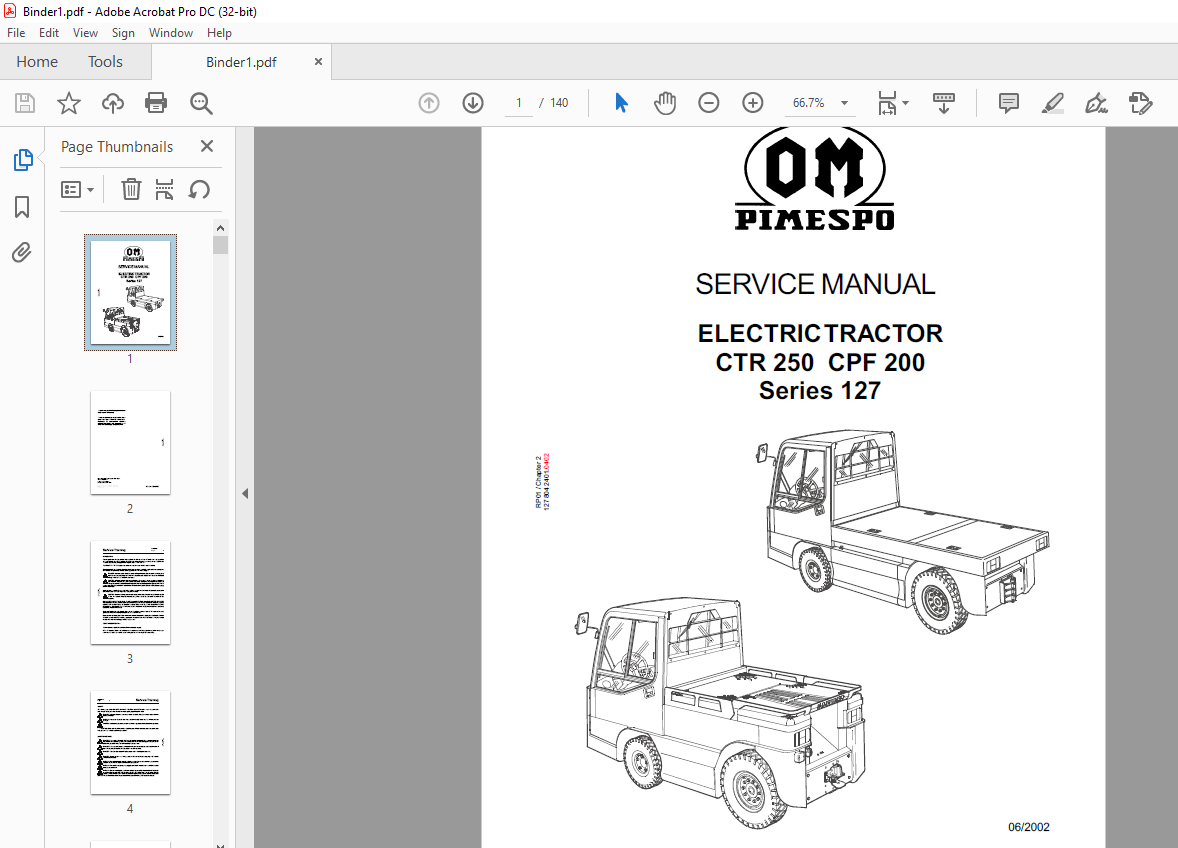The height and width of the screenshot is (848, 1178).
Task: Click the fit page scrolling icon
Action: (887, 103)
